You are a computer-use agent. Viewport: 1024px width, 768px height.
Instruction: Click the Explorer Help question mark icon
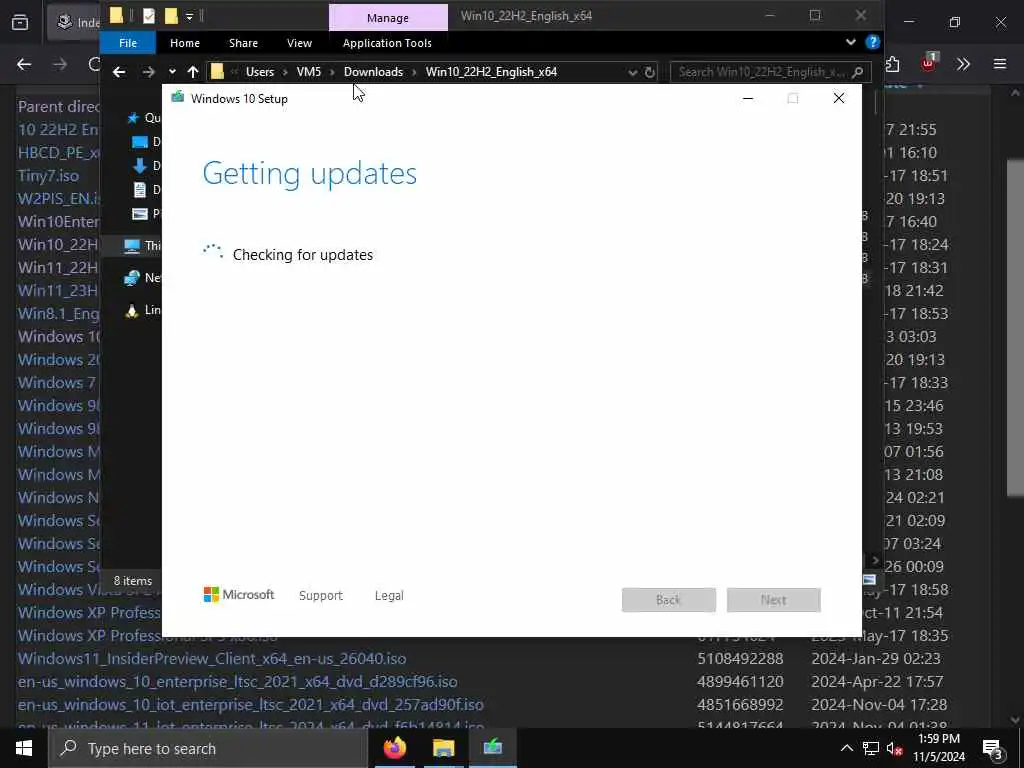click(872, 42)
